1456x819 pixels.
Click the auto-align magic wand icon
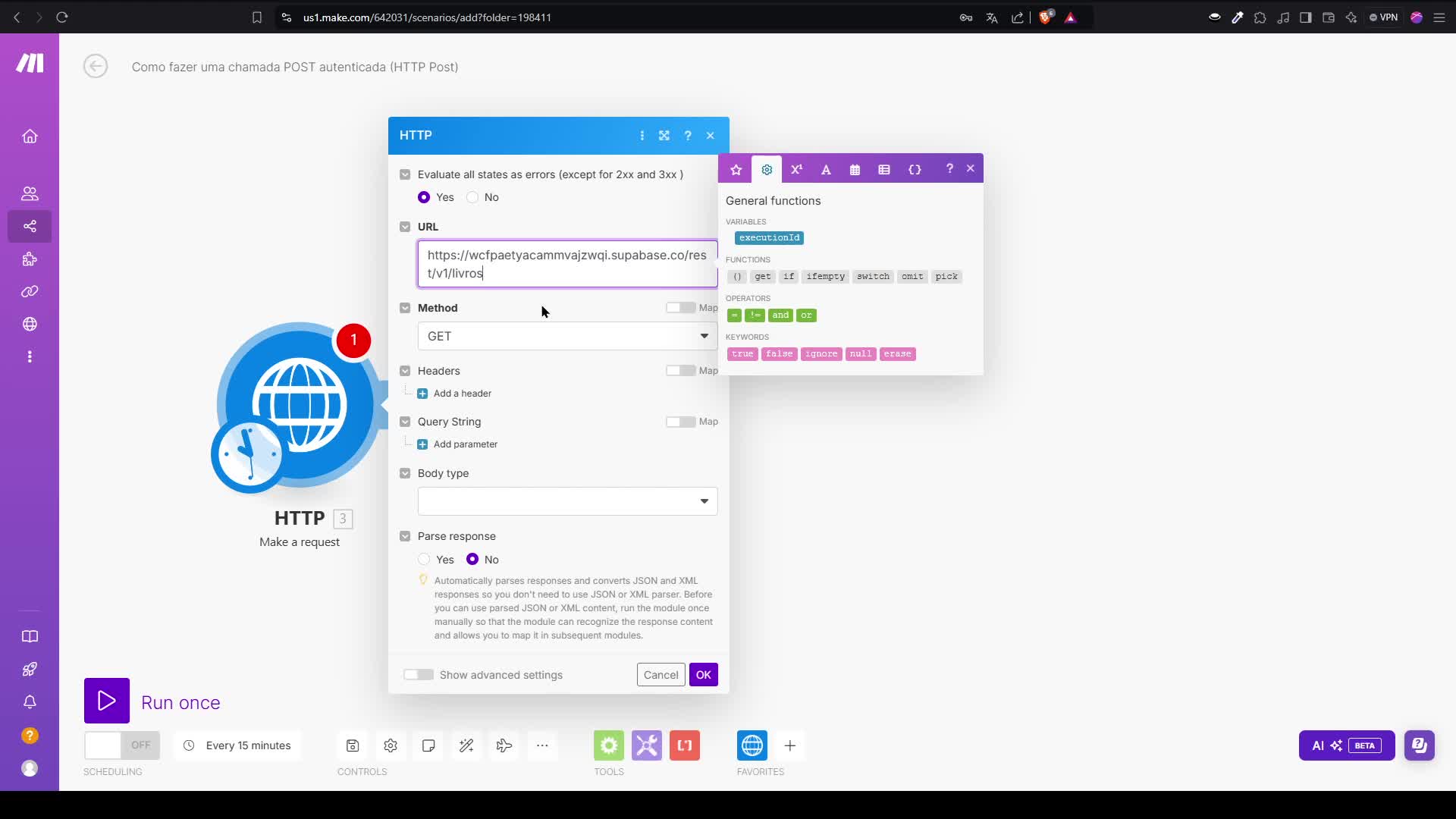coord(466,745)
